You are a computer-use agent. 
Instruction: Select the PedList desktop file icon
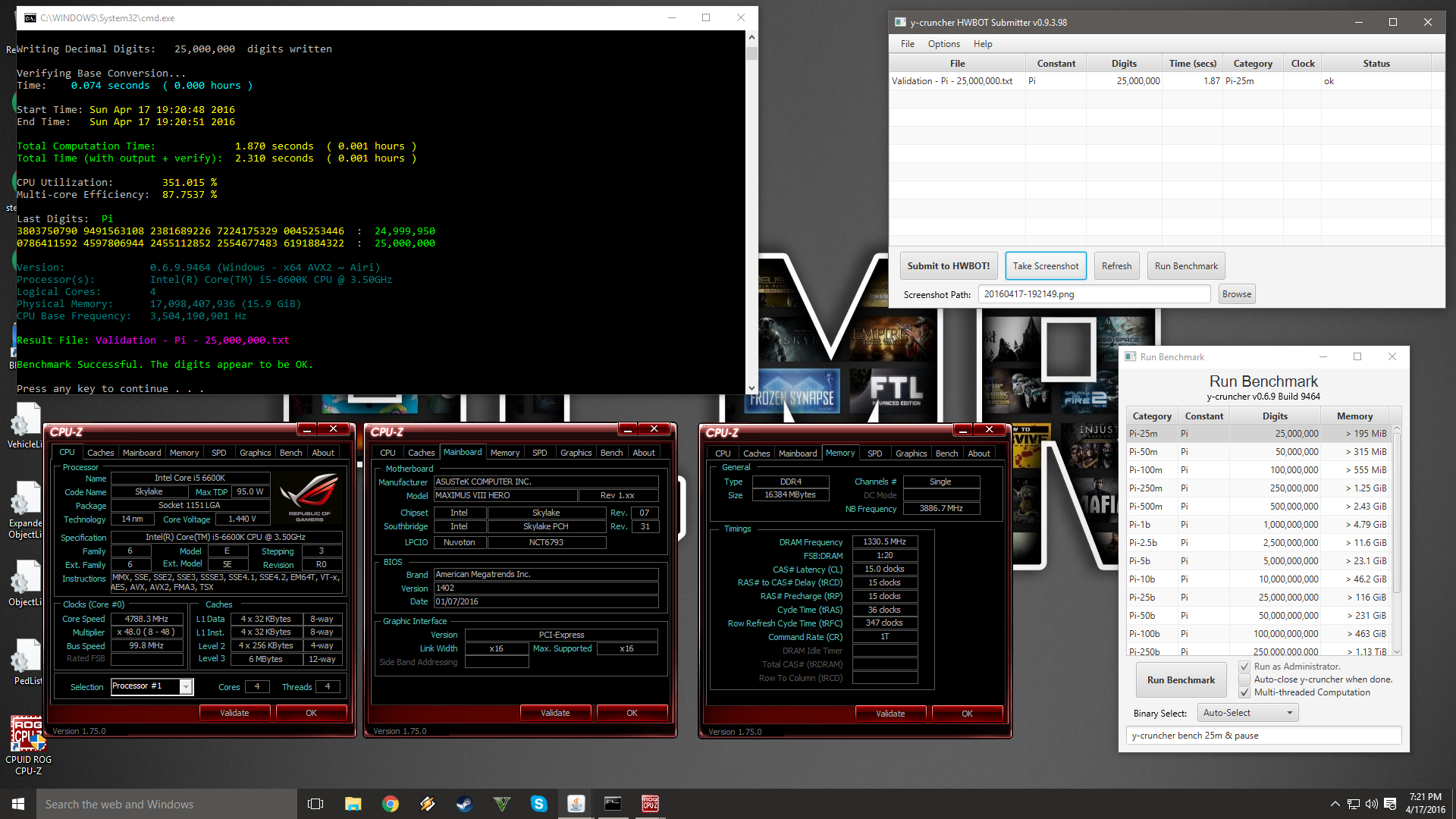click(27, 661)
